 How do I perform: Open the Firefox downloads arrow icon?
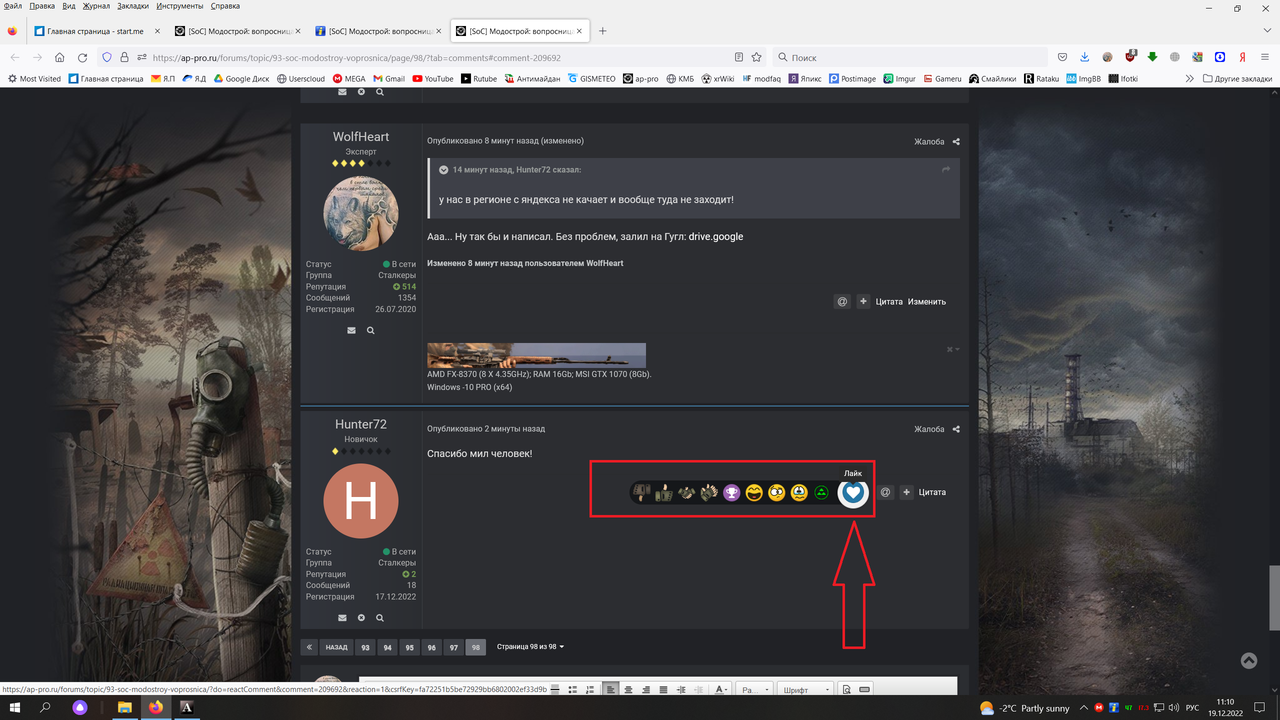[x=1085, y=57]
